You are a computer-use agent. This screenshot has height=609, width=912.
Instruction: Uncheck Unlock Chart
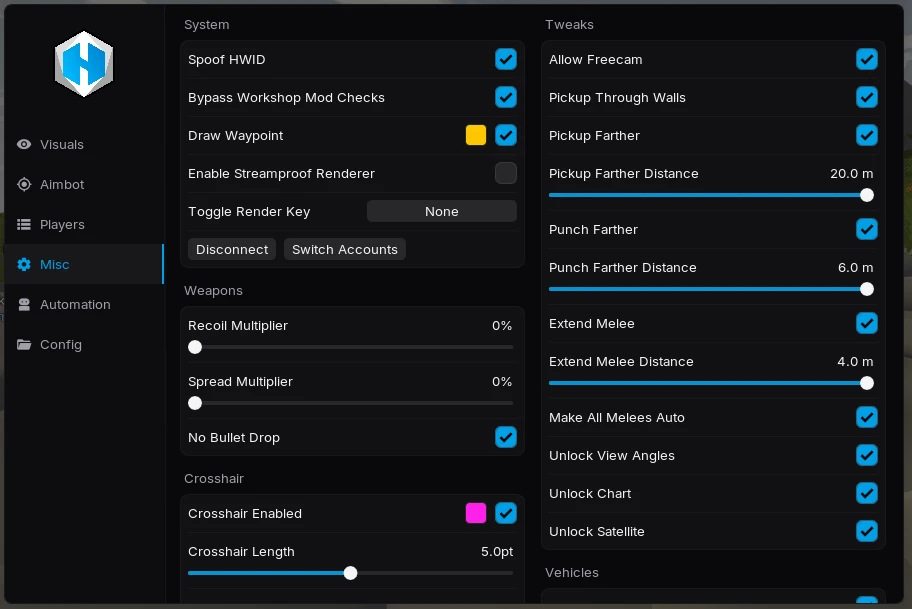click(867, 493)
